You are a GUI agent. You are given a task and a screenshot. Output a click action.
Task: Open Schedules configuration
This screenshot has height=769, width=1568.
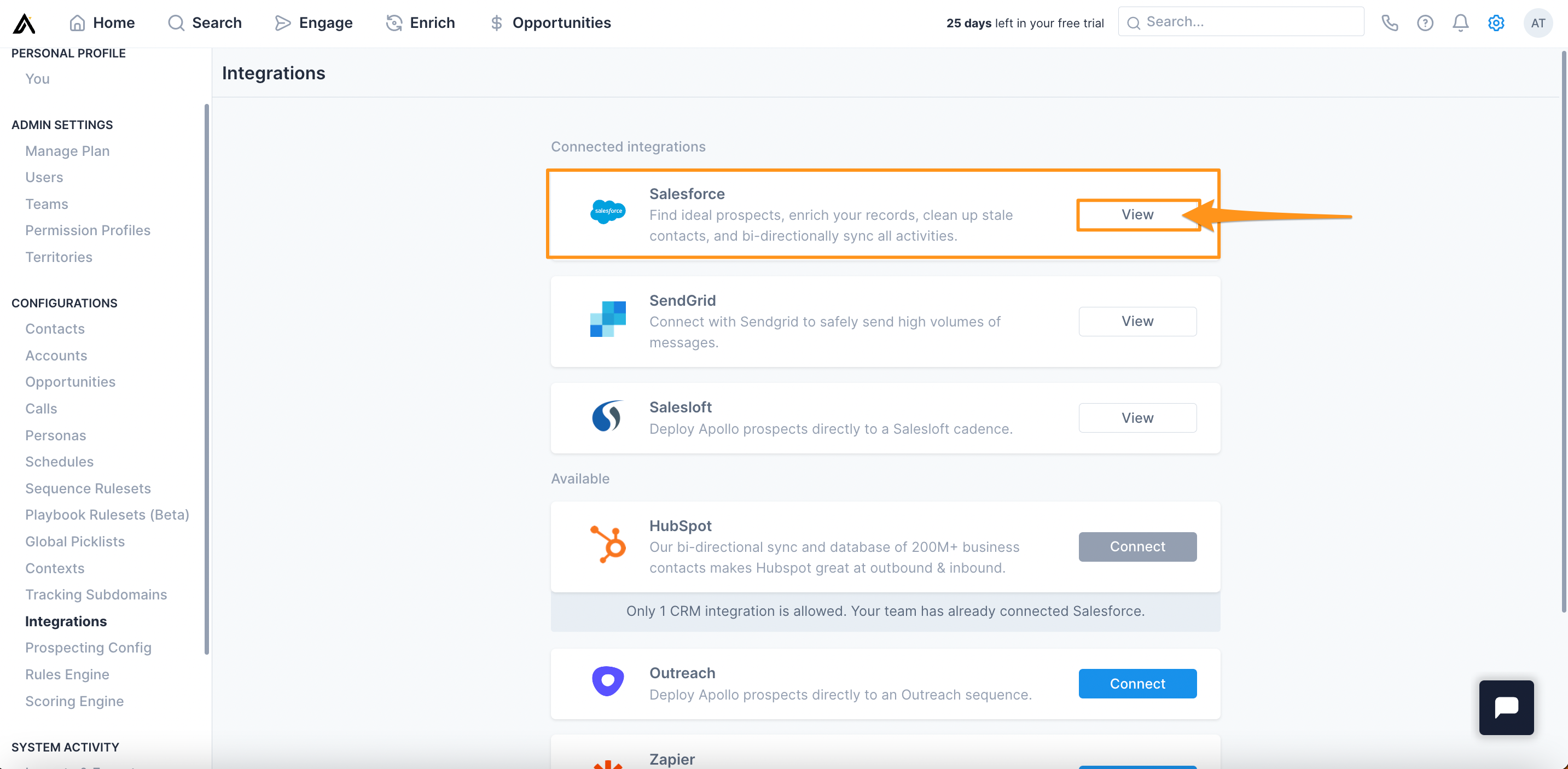click(59, 462)
